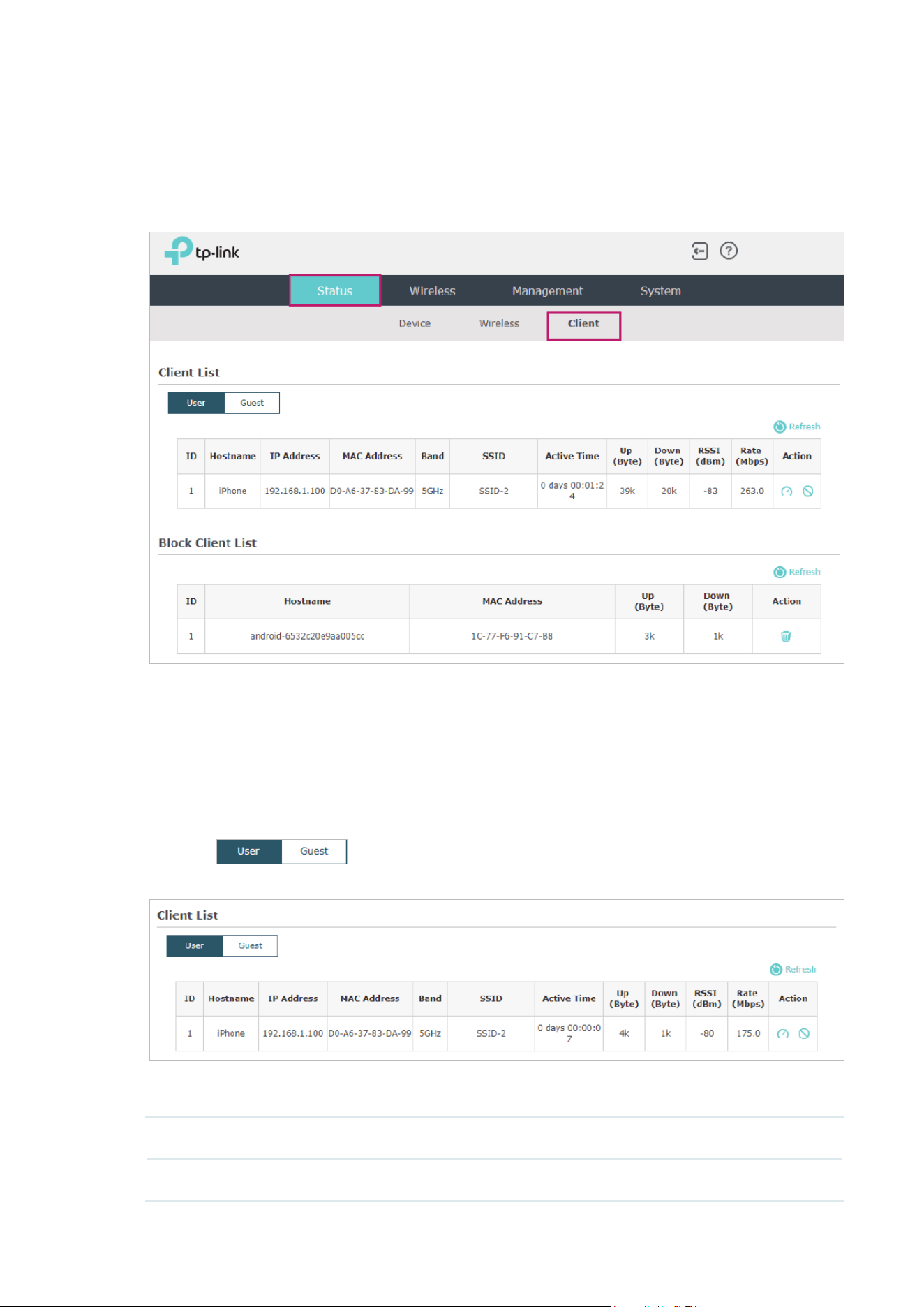The image size is (924, 1307).
Task: Click the block icon in the row with rate 263.0
Action: point(807,492)
